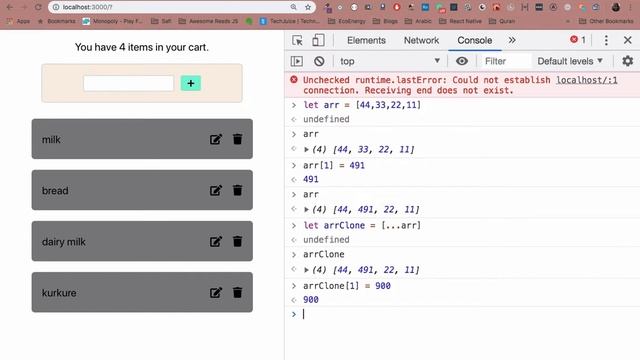Switch to the Elements tab
The image size is (640, 360).
(366, 40)
